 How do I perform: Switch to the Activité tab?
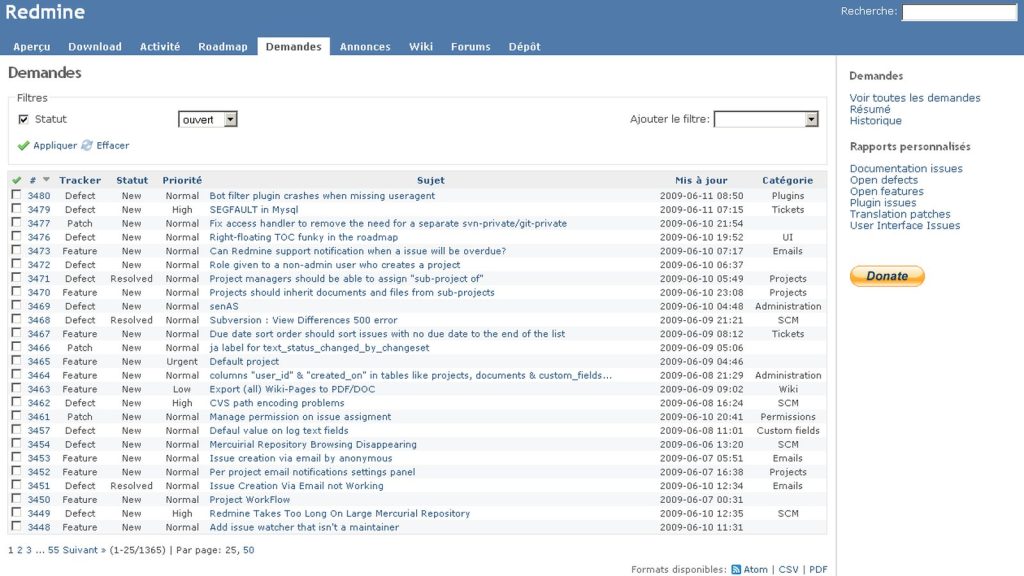pyautogui.click(x=160, y=46)
